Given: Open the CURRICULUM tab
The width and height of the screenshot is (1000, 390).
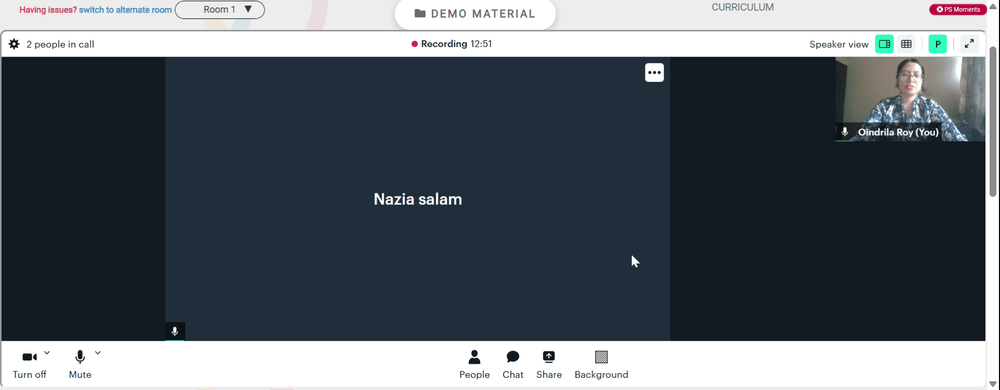Looking at the screenshot, I should tap(742, 8).
